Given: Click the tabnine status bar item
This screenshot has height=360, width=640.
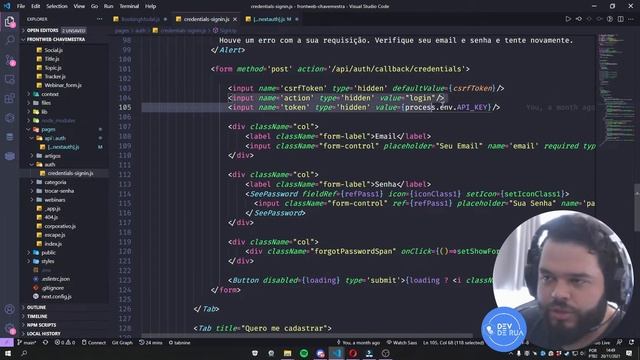Looking at the screenshot, I should (x=180, y=342).
